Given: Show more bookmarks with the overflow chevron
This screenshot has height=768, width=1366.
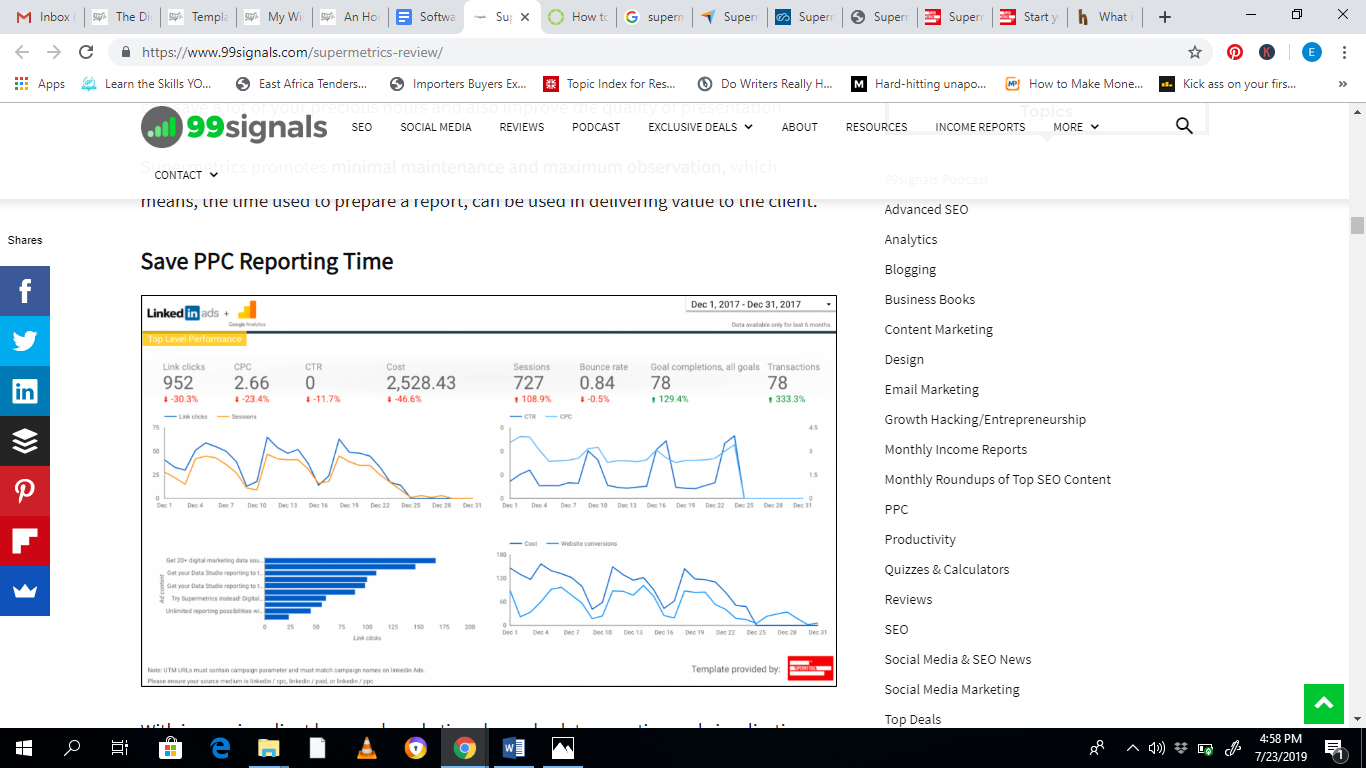Looking at the screenshot, I should pyautogui.click(x=1342, y=84).
